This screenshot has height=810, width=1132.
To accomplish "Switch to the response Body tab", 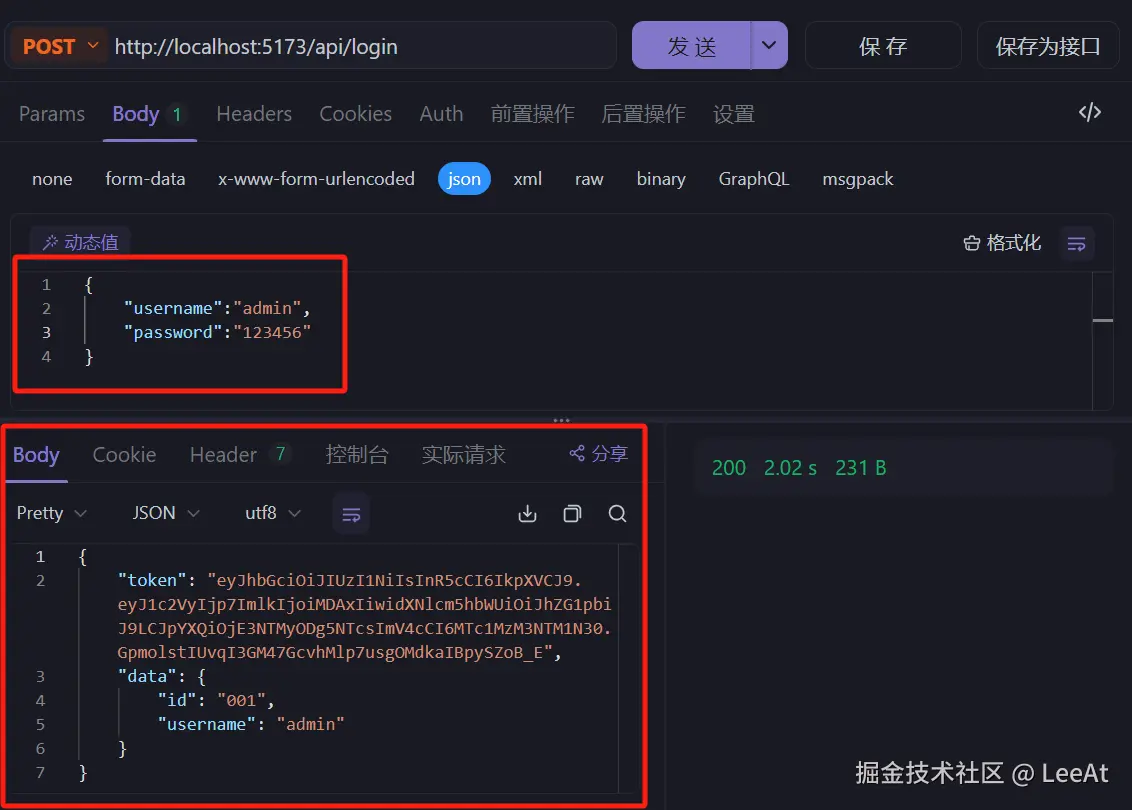I will point(36,455).
